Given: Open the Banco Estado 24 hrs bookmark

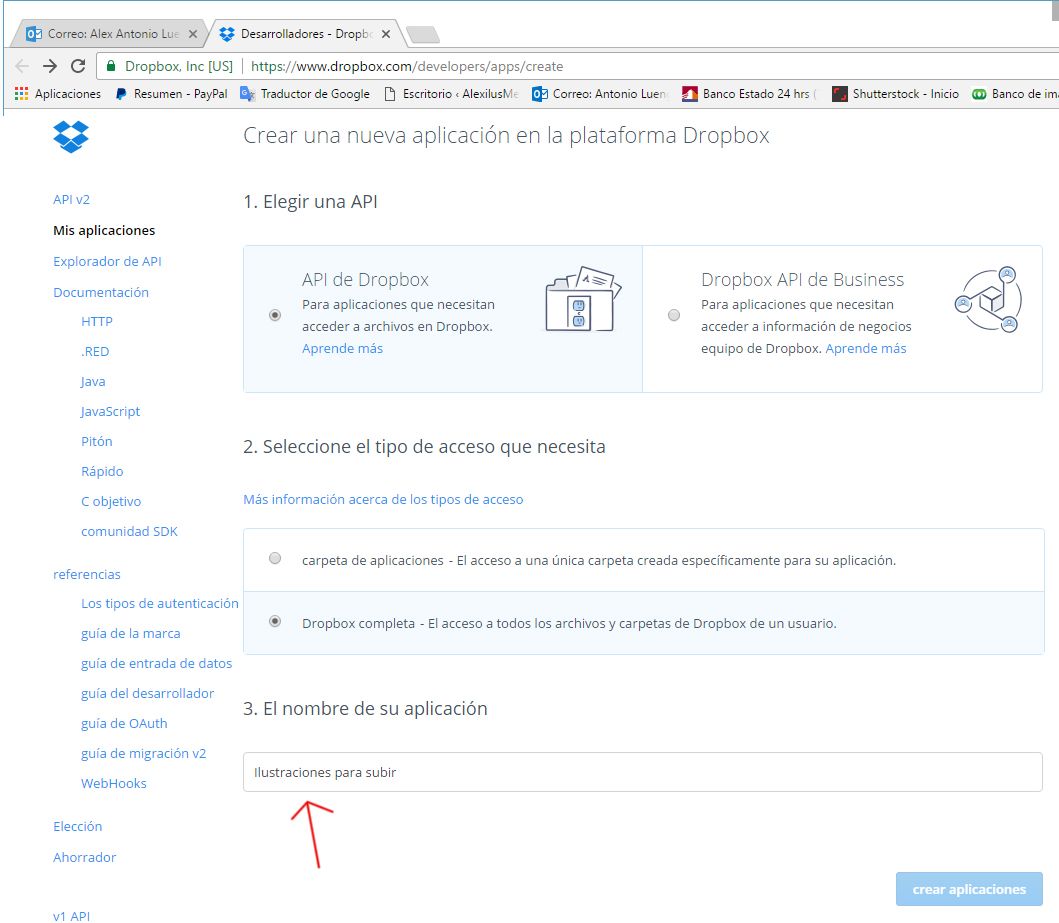Looking at the screenshot, I should 750,94.
